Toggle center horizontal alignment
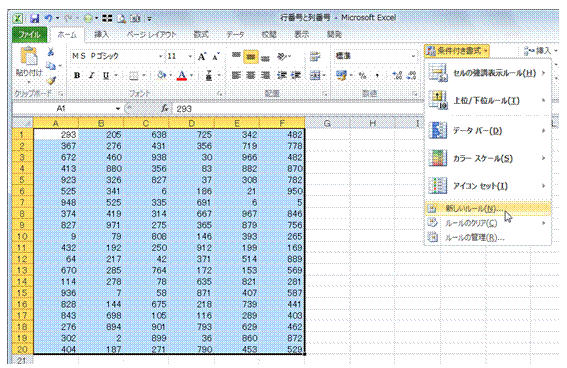567x368 pixels. 251,76
